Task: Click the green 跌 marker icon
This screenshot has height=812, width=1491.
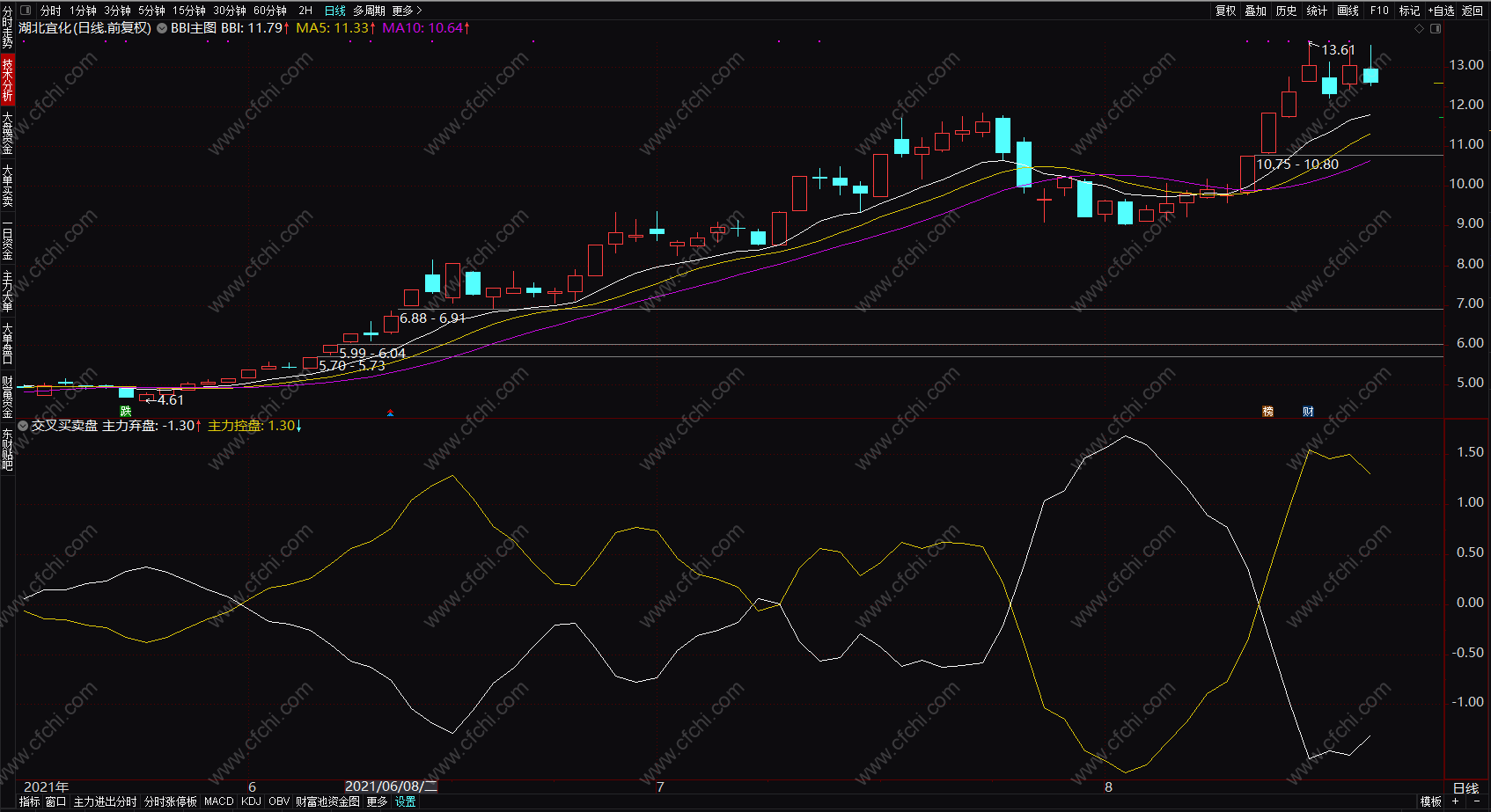Action: (126, 411)
